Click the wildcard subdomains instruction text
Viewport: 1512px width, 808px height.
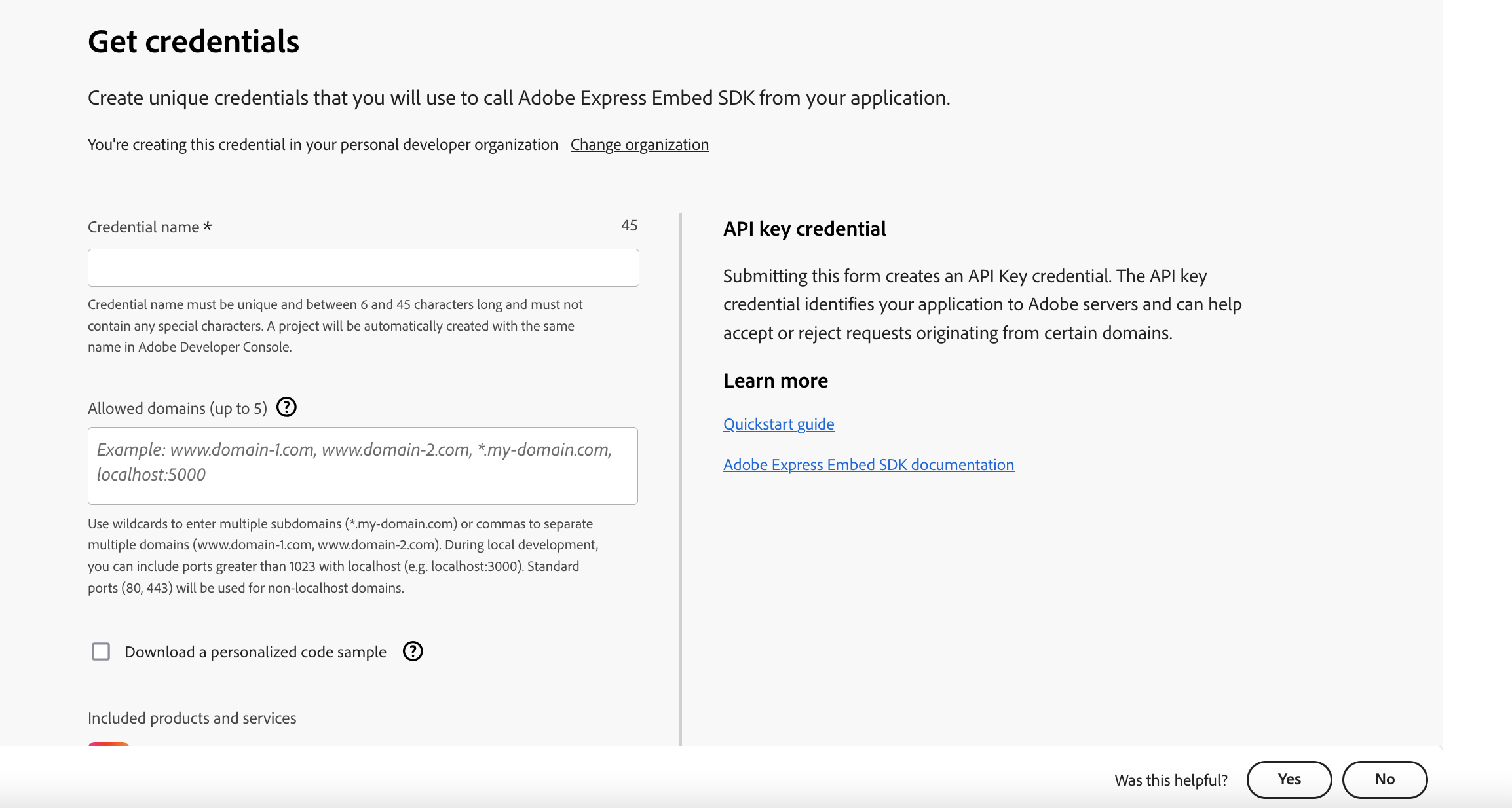[343, 555]
